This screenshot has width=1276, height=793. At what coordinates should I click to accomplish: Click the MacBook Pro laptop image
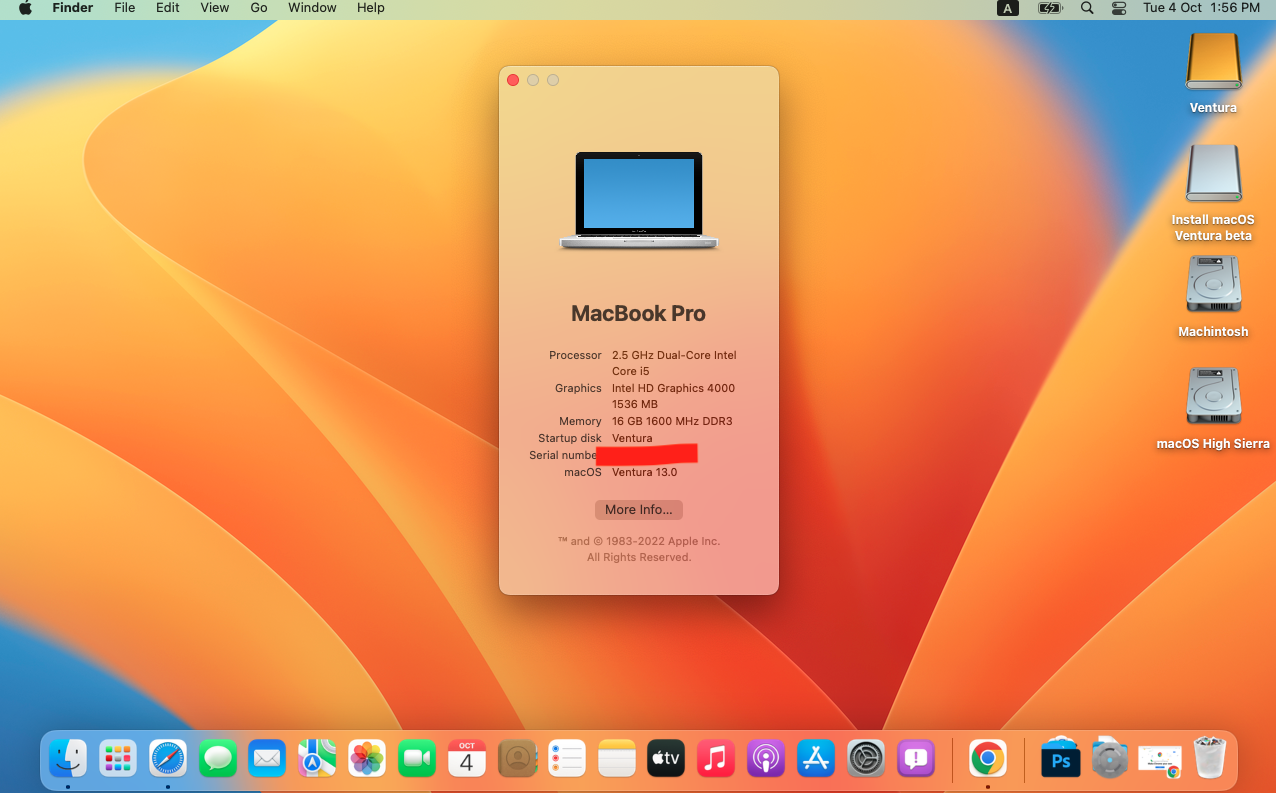click(639, 200)
